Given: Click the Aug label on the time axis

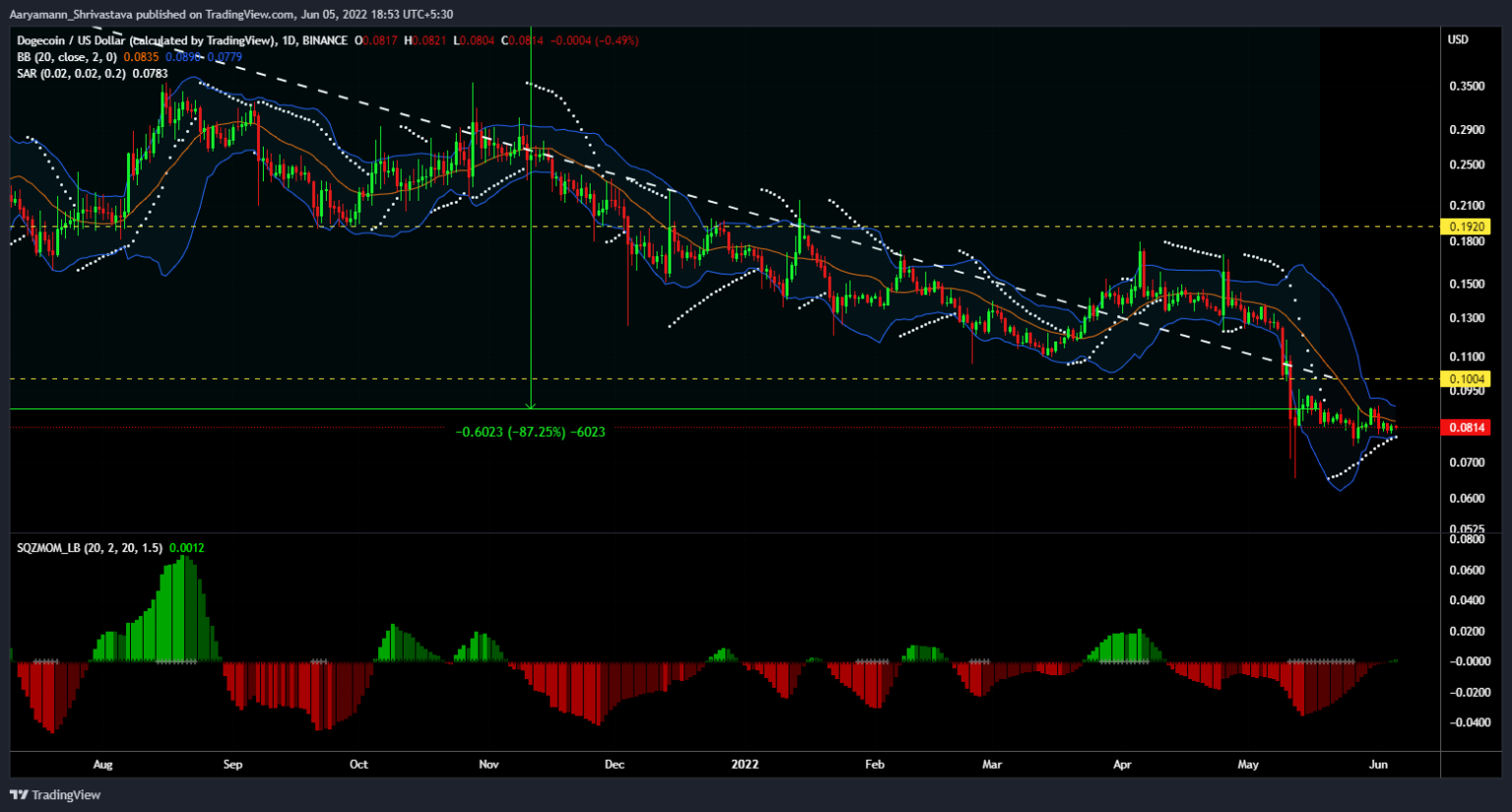Looking at the screenshot, I should (102, 764).
